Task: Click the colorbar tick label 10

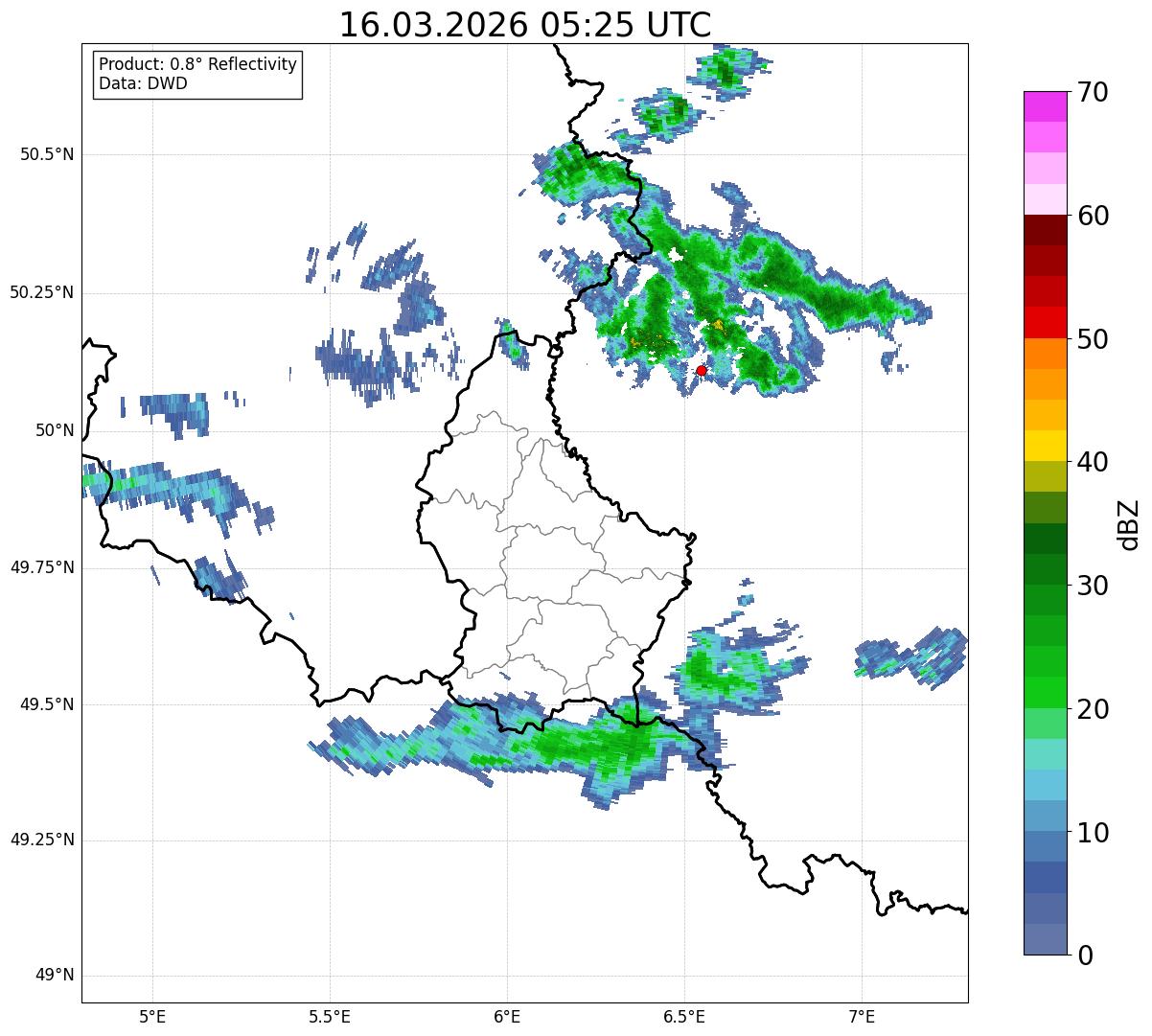Action: click(1093, 833)
